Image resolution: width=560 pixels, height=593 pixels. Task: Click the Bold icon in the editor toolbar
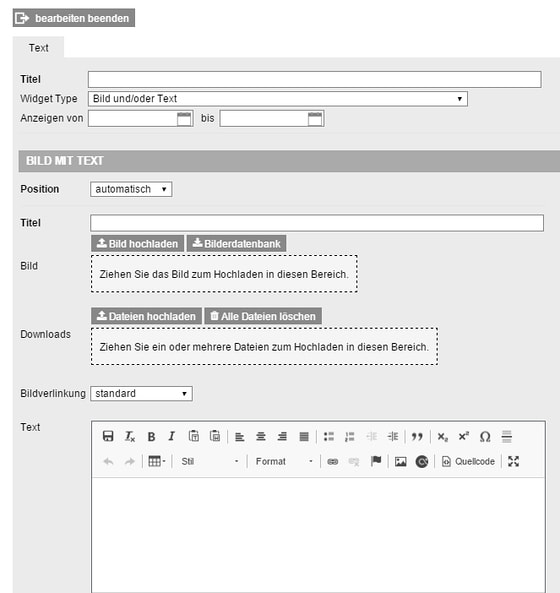151,437
